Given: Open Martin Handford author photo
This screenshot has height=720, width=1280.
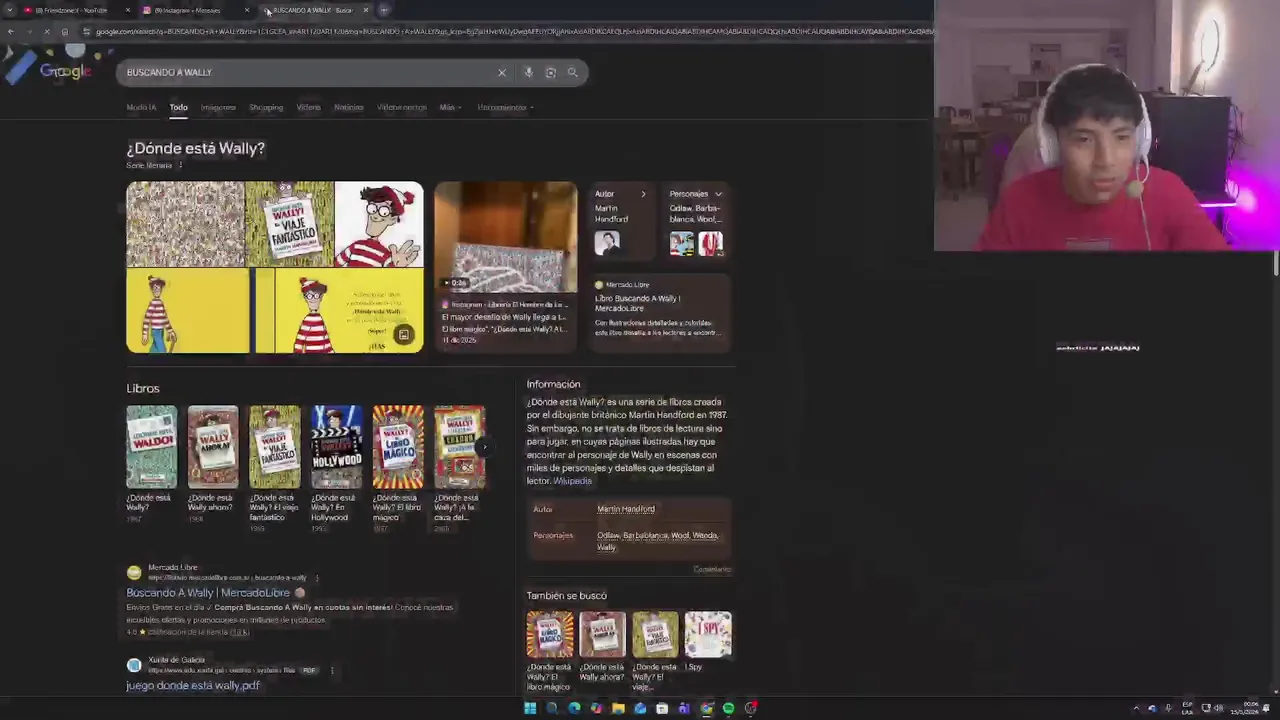Looking at the screenshot, I should (x=607, y=243).
